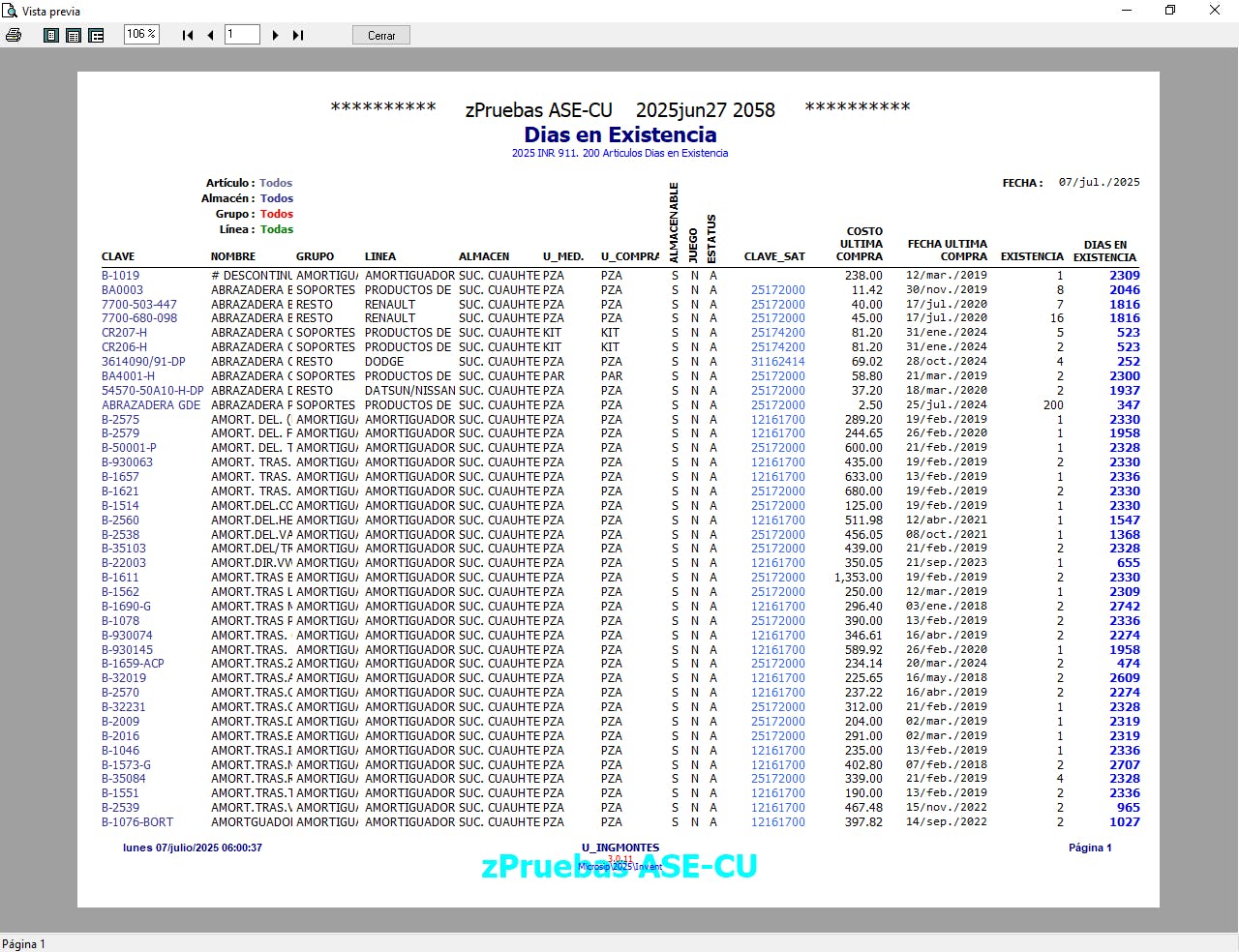Click clave B-1076-BORT
Screen dimensions: 1239x952
(137, 821)
